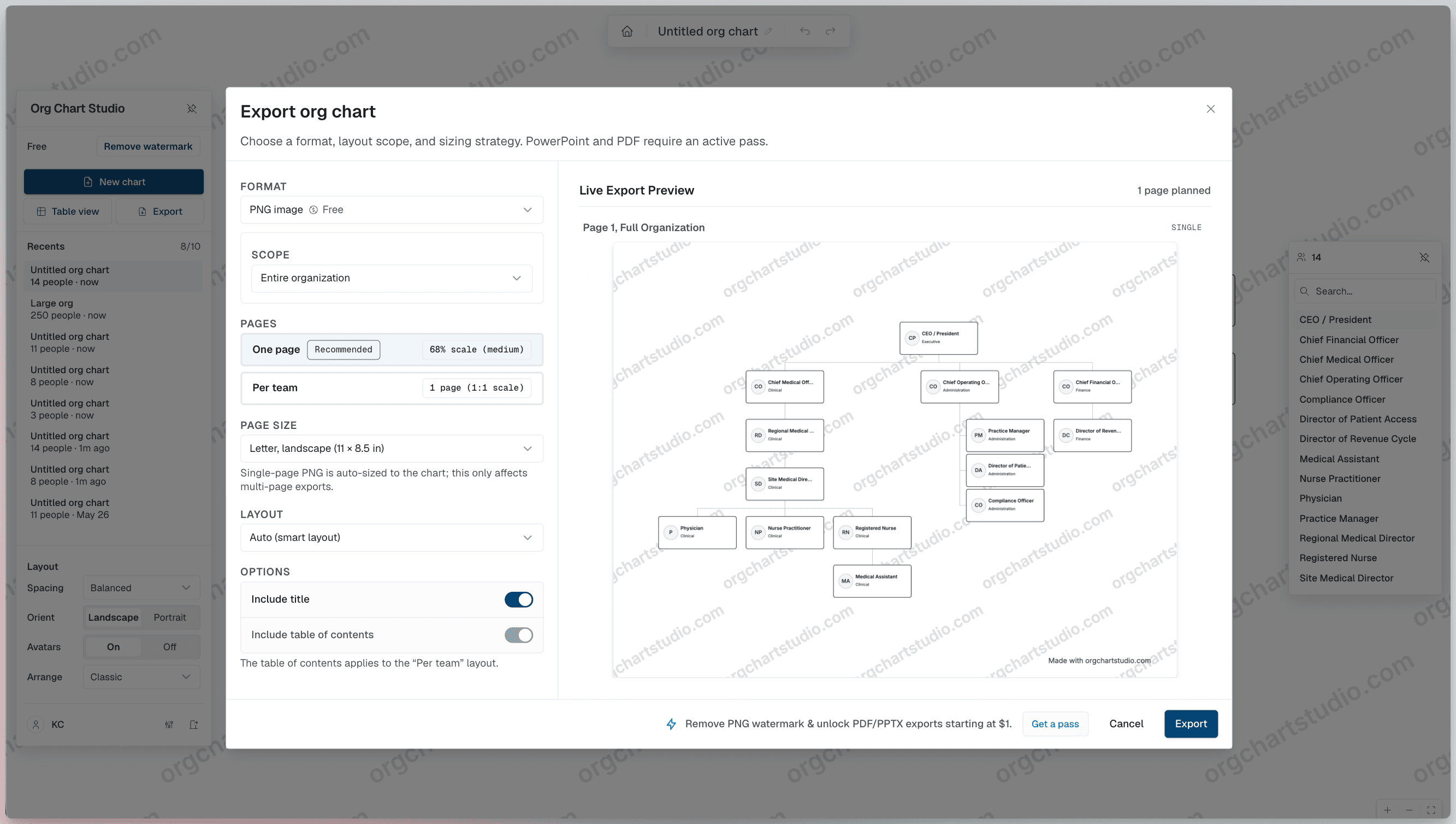Edit chart title with pencil icon
This screenshot has height=824, width=1456.
(768, 32)
